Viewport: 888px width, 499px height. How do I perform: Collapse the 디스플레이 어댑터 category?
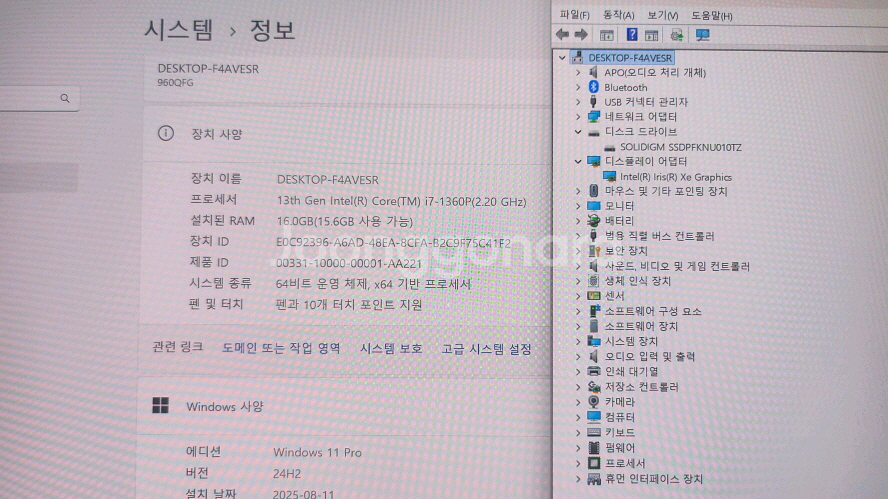578,161
